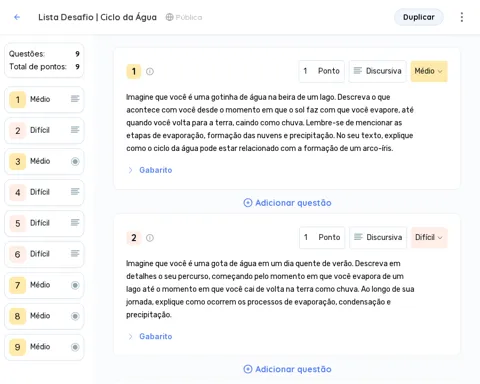Open the three-dot more options menu
Screen dimensions: 480x384
[x=462, y=17]
